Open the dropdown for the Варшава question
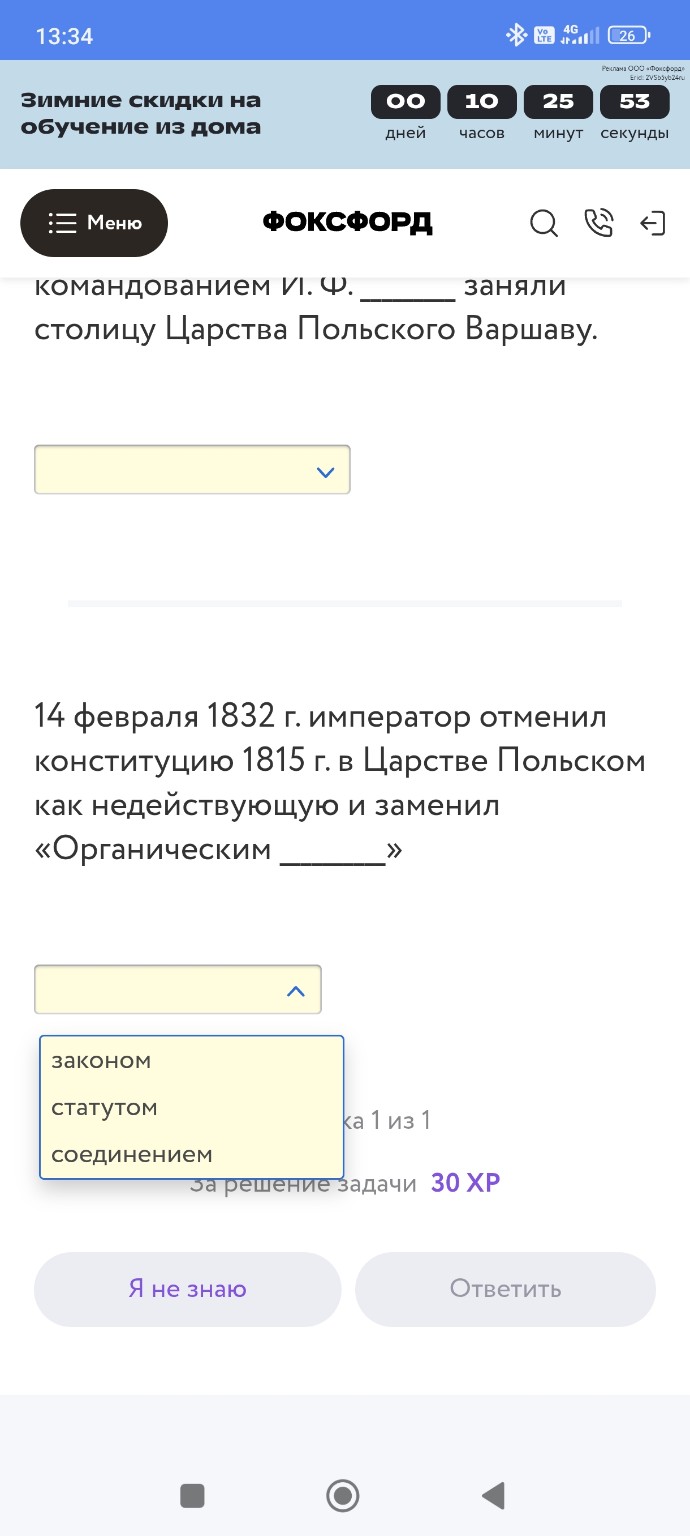 (x=192, y=468)
